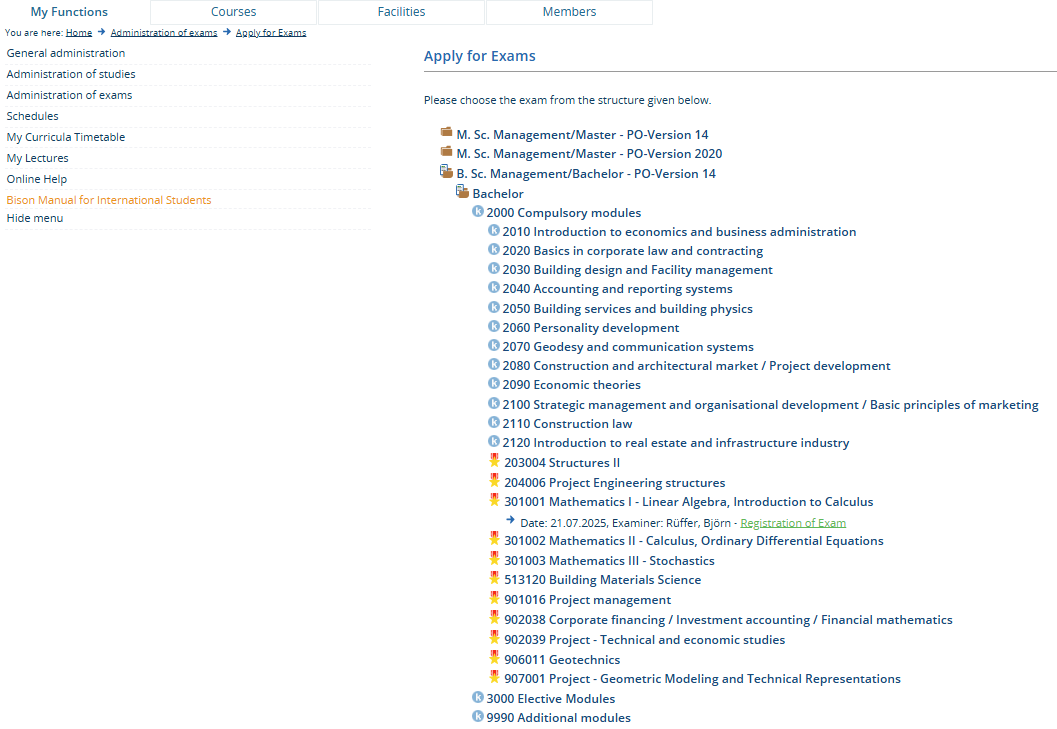Click the exam badge icon beside 204006 Project Engineering structures
The height and width of the screenshot is (729, 1057).
tap(495, 481)
